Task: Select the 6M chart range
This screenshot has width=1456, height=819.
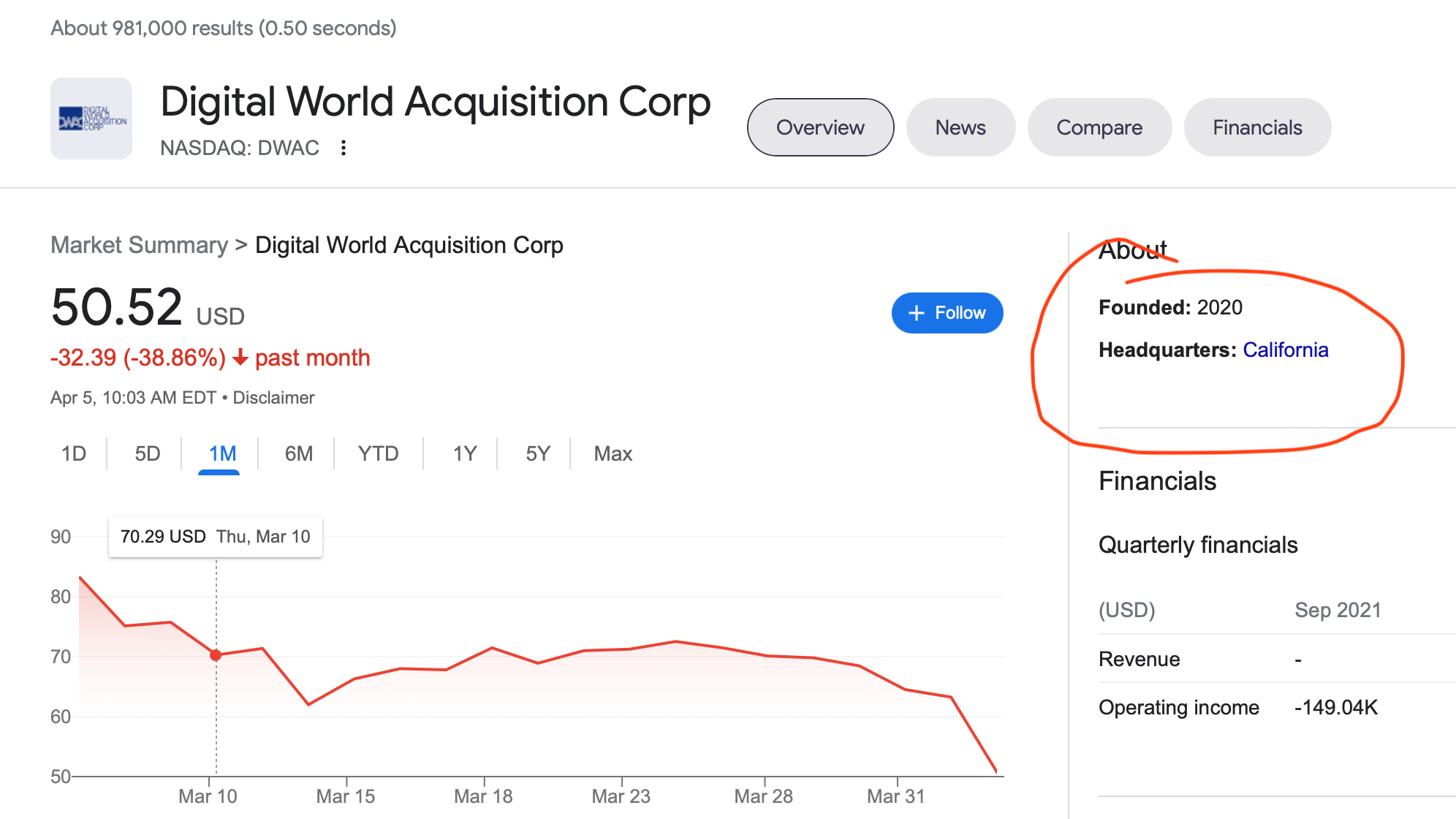Action: [x=299, y=453]
